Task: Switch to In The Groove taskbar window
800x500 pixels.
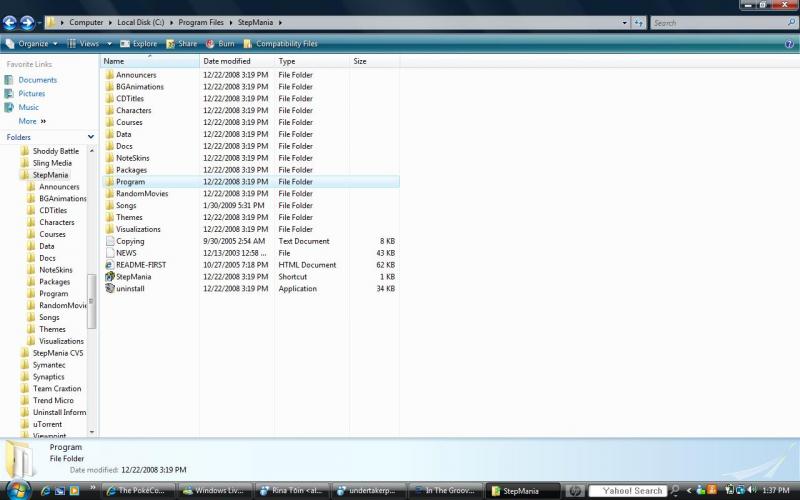Action: pos(445,491)
